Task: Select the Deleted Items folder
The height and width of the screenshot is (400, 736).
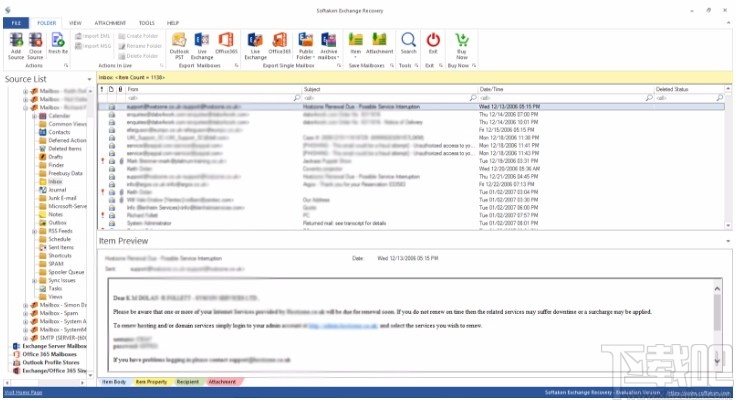Action: click(65, 148)
